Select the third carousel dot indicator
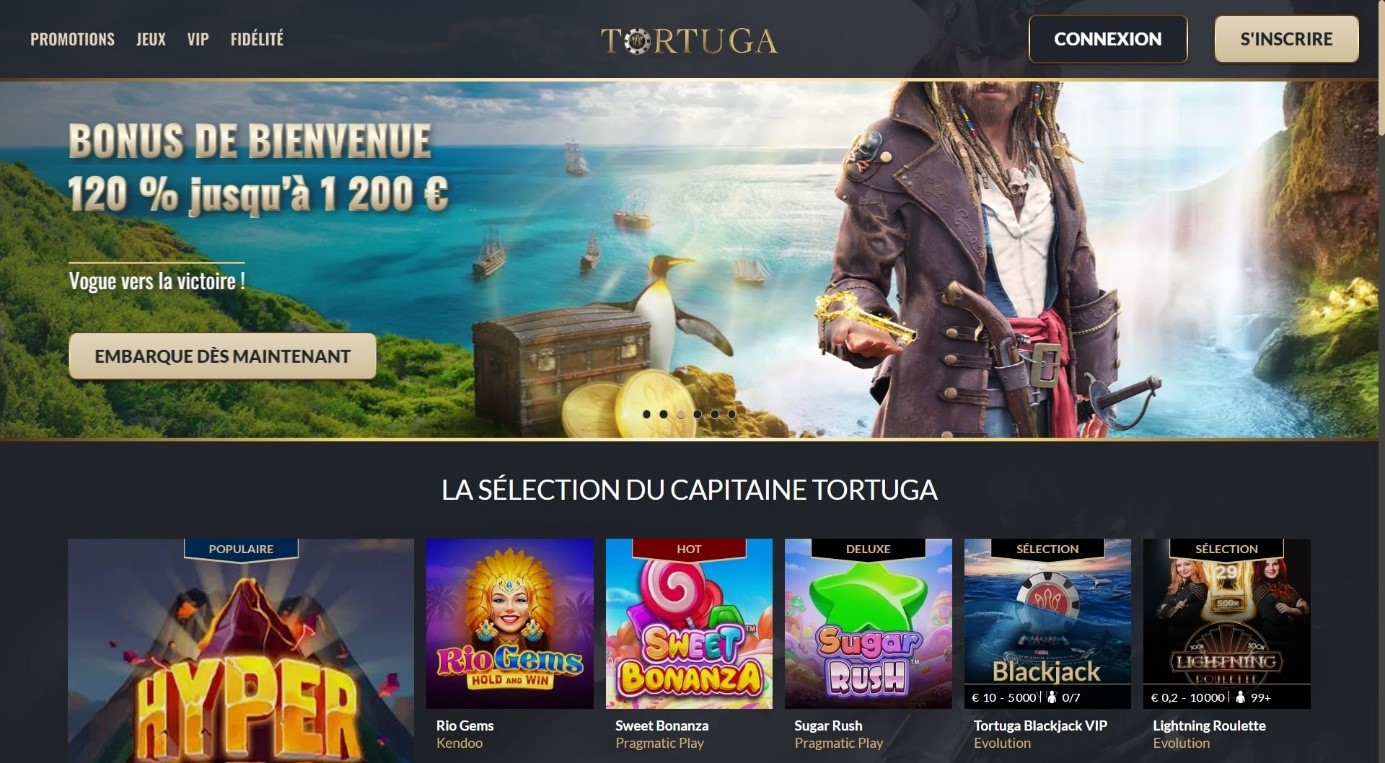The image size is (1385, 763). [x=681, y=413]
